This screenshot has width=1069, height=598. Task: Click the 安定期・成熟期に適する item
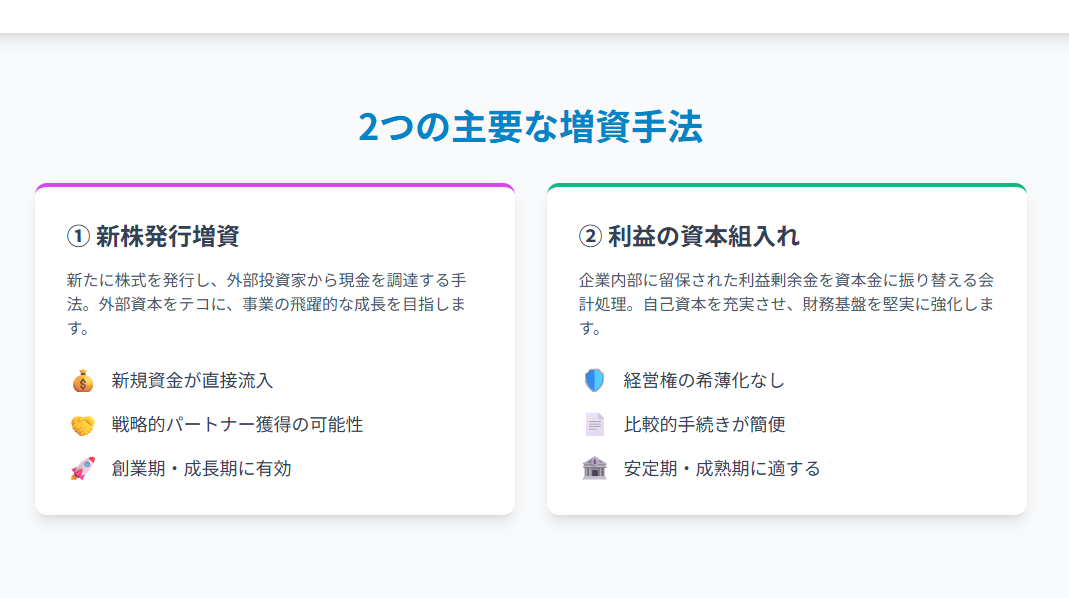pyautogui.click(x=722, y=468)
